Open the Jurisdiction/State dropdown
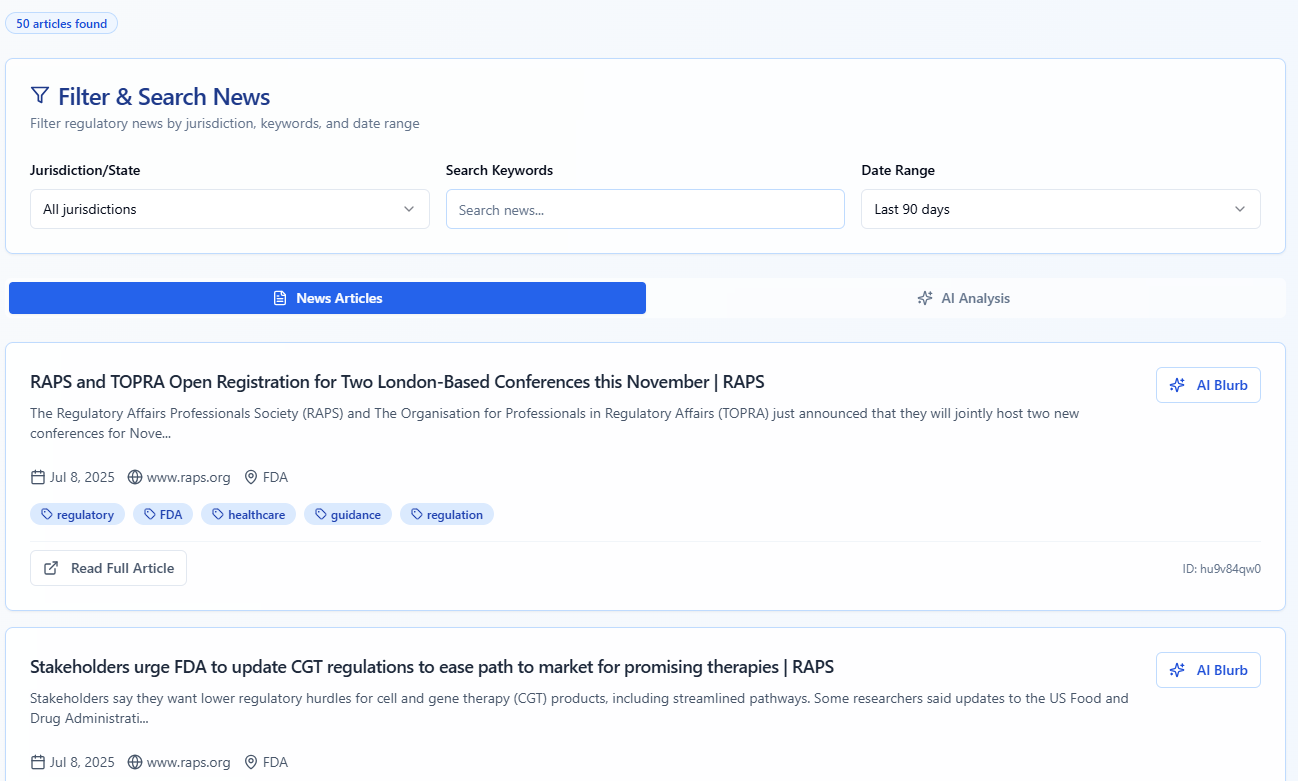1298x781 pixels. 229,209
